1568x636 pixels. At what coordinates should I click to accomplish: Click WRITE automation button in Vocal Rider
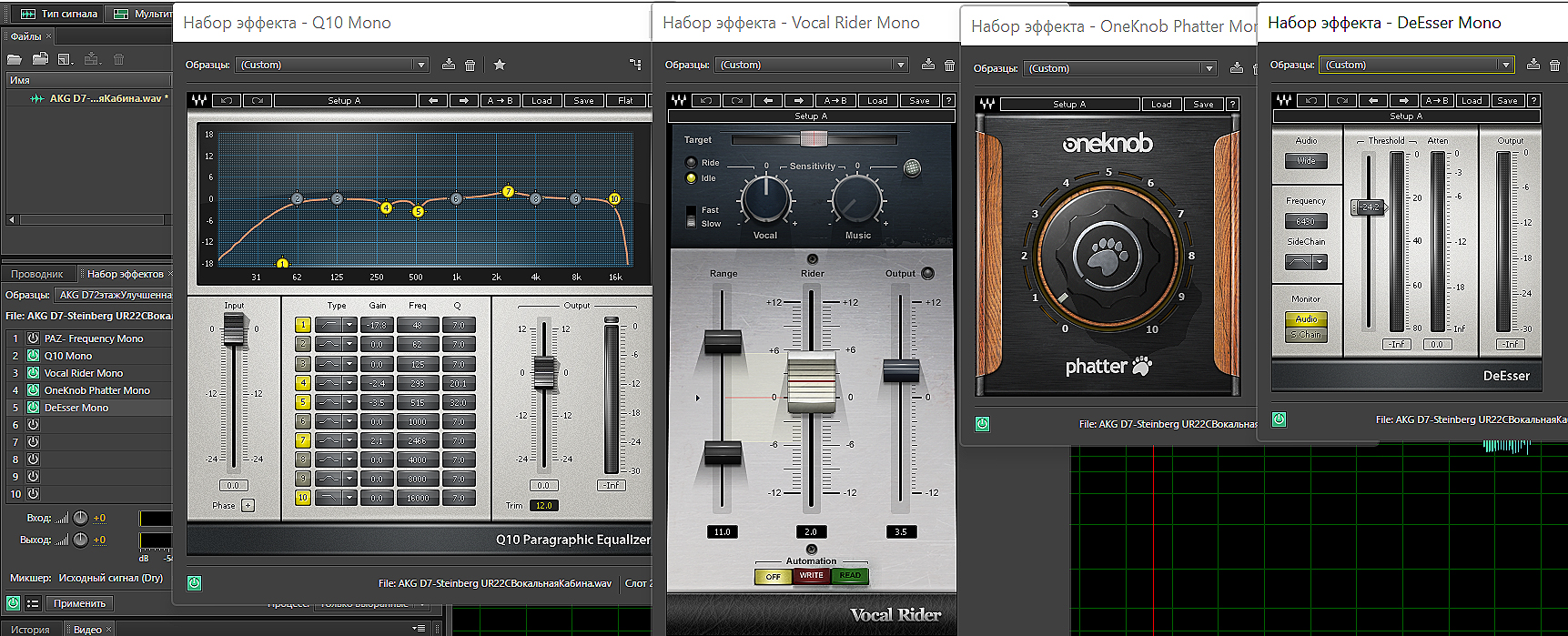811,575
